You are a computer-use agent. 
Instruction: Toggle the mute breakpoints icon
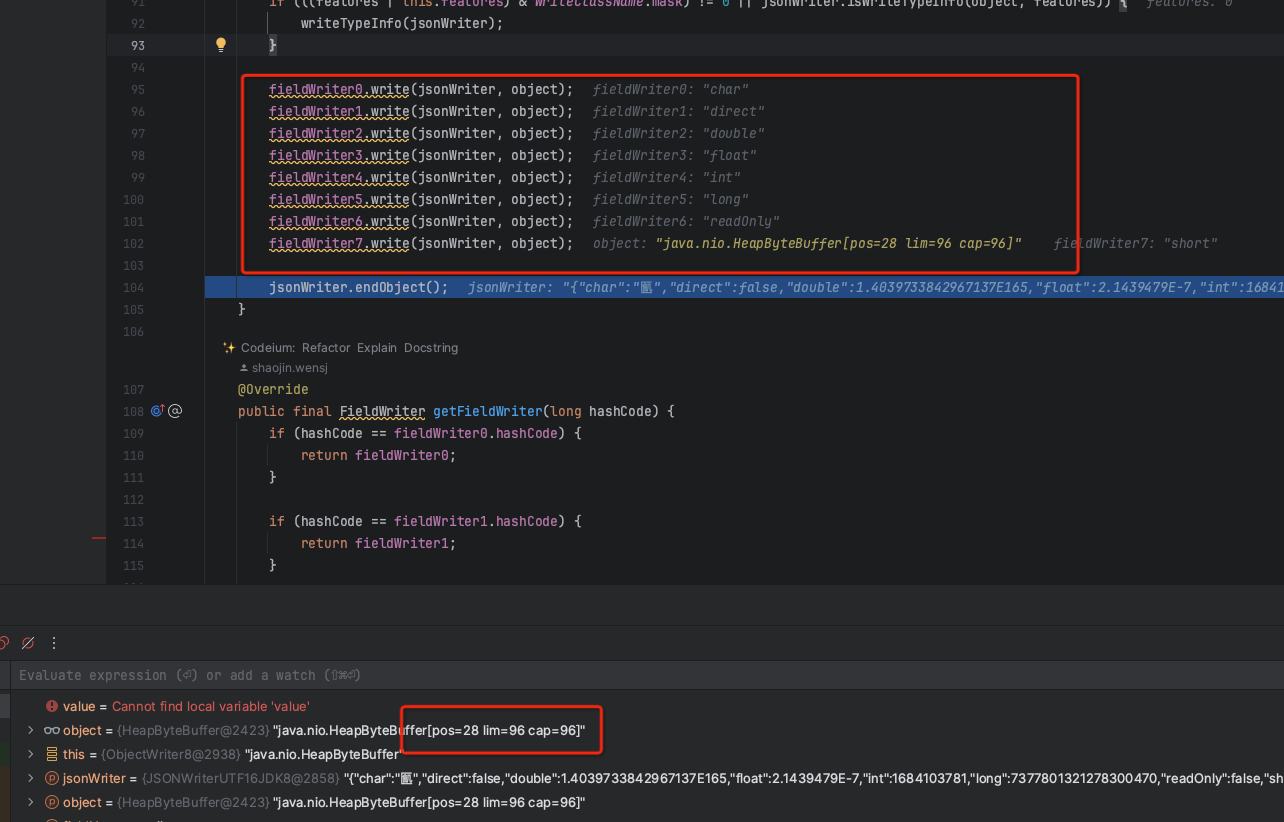(x=27, y=643)
